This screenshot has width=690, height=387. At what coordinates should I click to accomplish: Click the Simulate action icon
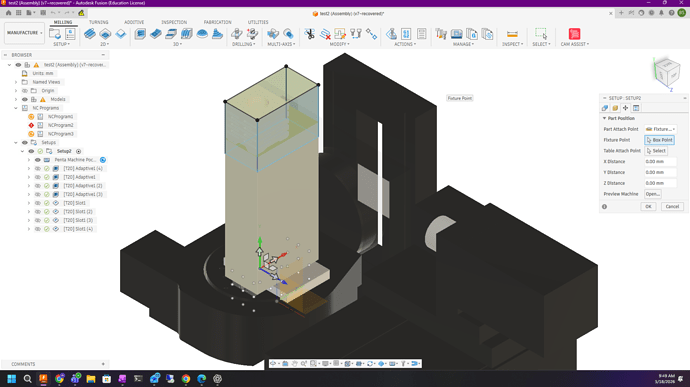pos(391,34)
